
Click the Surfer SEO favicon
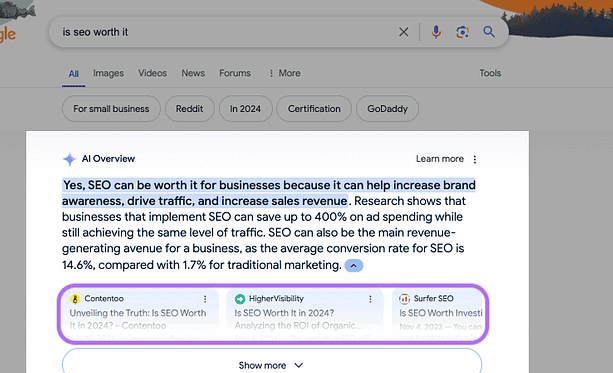[x=404, y=299]
